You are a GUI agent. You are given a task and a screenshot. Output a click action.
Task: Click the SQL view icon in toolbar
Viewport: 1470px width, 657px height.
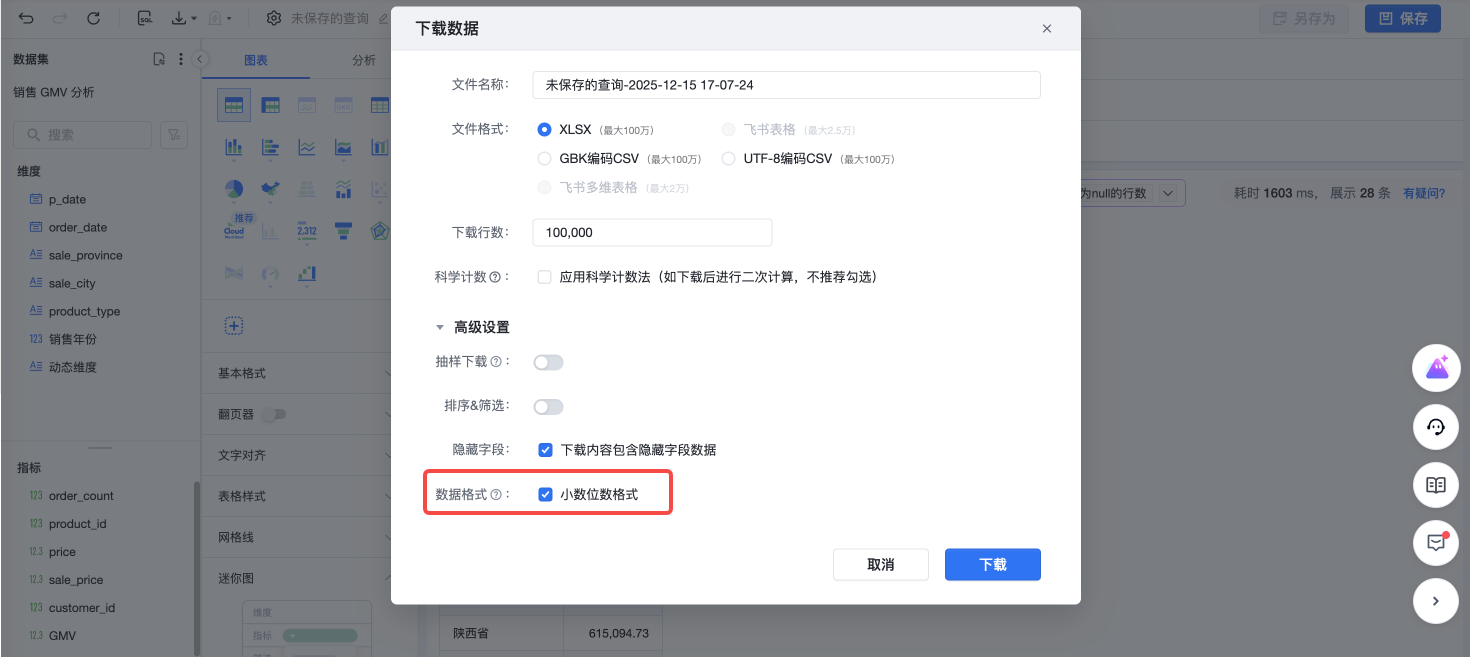tap(145, 18)
